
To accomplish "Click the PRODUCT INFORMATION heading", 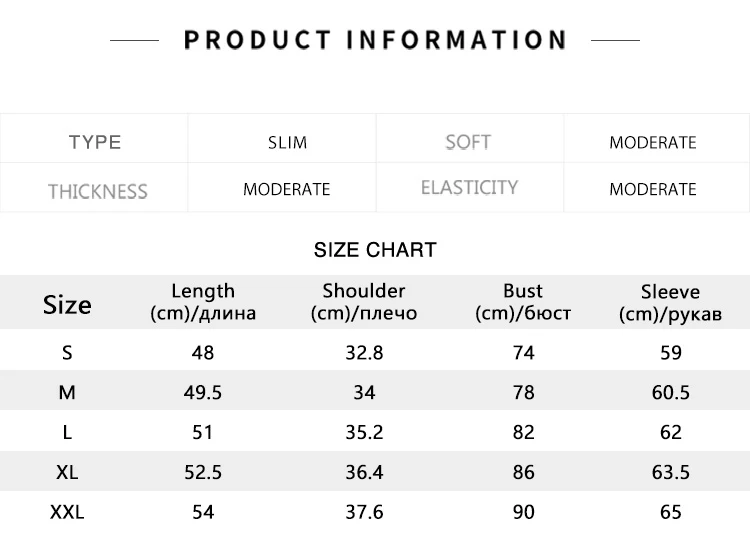I will (x=375, y=40).
